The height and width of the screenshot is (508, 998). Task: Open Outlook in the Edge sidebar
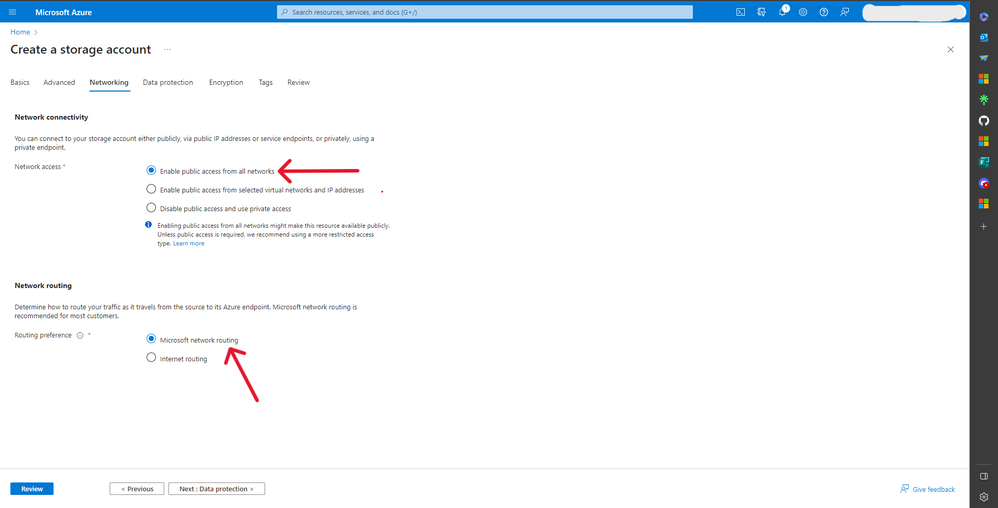coord(983,38)
